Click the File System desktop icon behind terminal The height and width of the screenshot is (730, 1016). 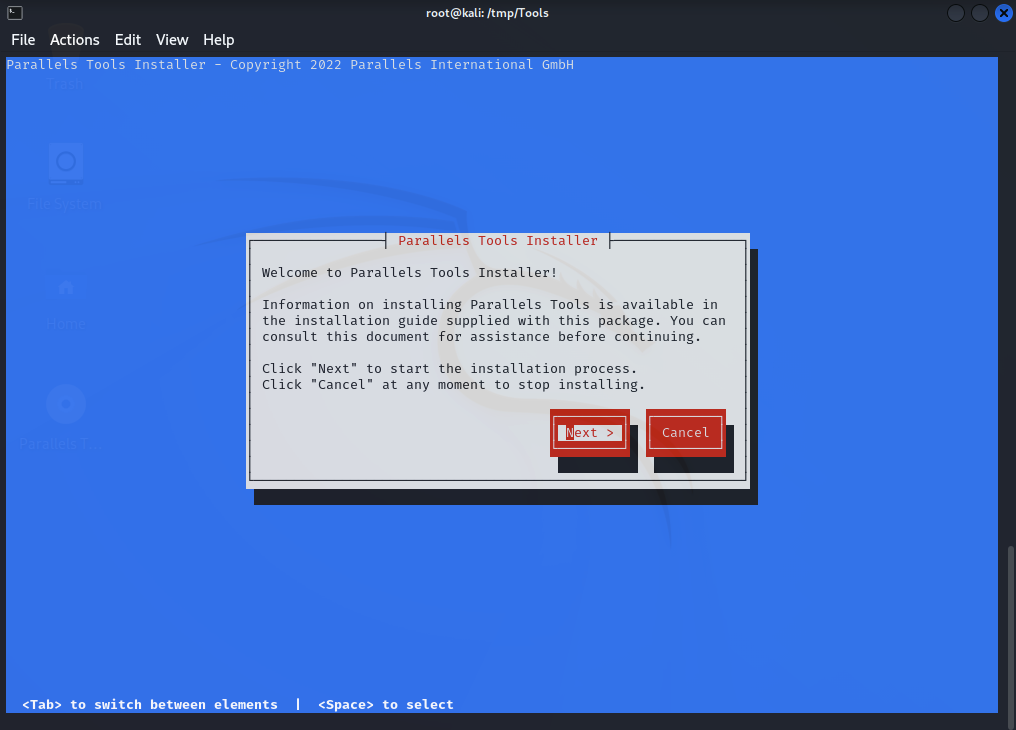(x=65, y=176)
